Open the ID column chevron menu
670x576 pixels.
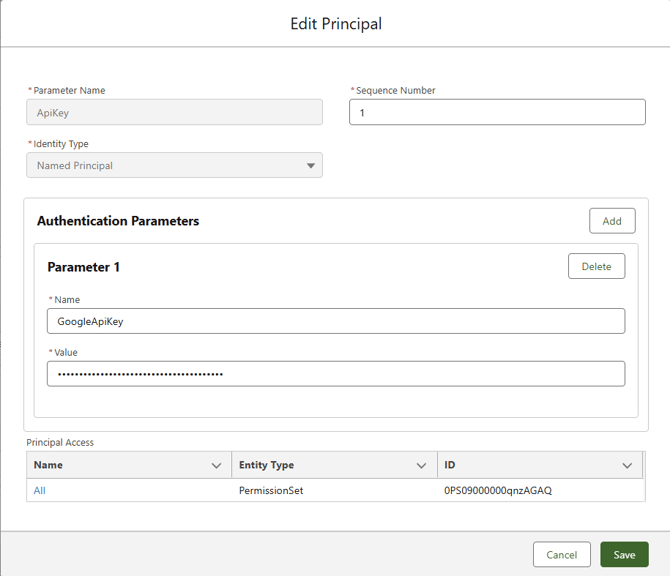[x=627, y=466]
